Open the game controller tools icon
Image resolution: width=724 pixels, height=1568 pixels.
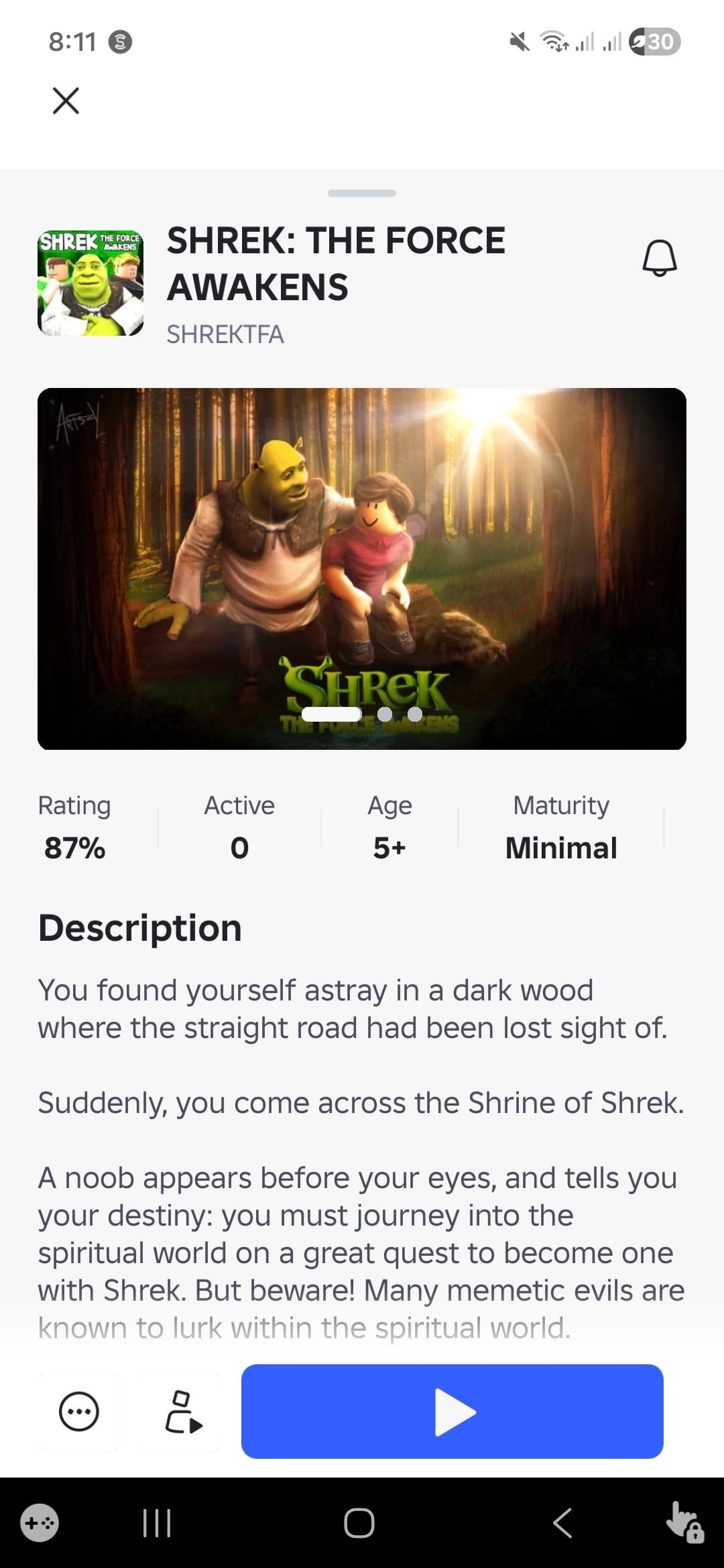pos(40,1523)
